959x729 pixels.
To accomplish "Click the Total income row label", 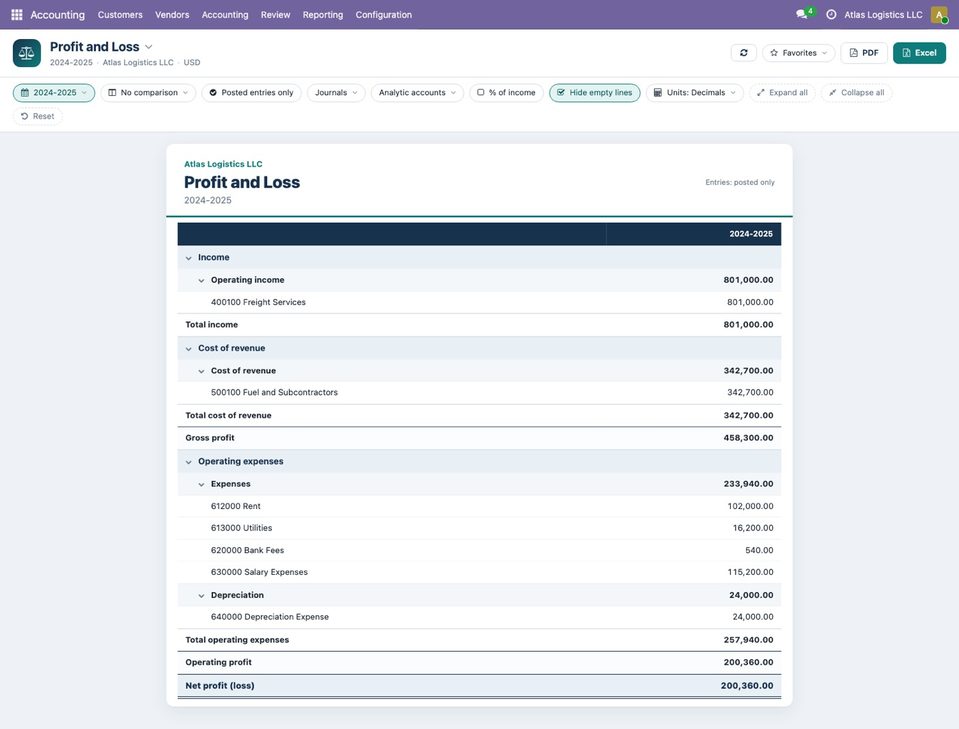I will point(212,325).
